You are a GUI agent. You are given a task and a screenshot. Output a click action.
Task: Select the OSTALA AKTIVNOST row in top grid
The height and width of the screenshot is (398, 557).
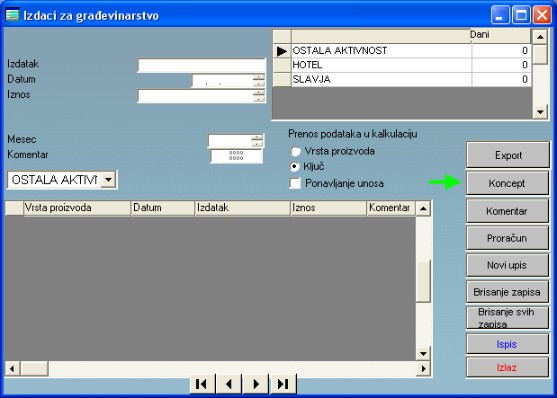(x=402, y=51)
